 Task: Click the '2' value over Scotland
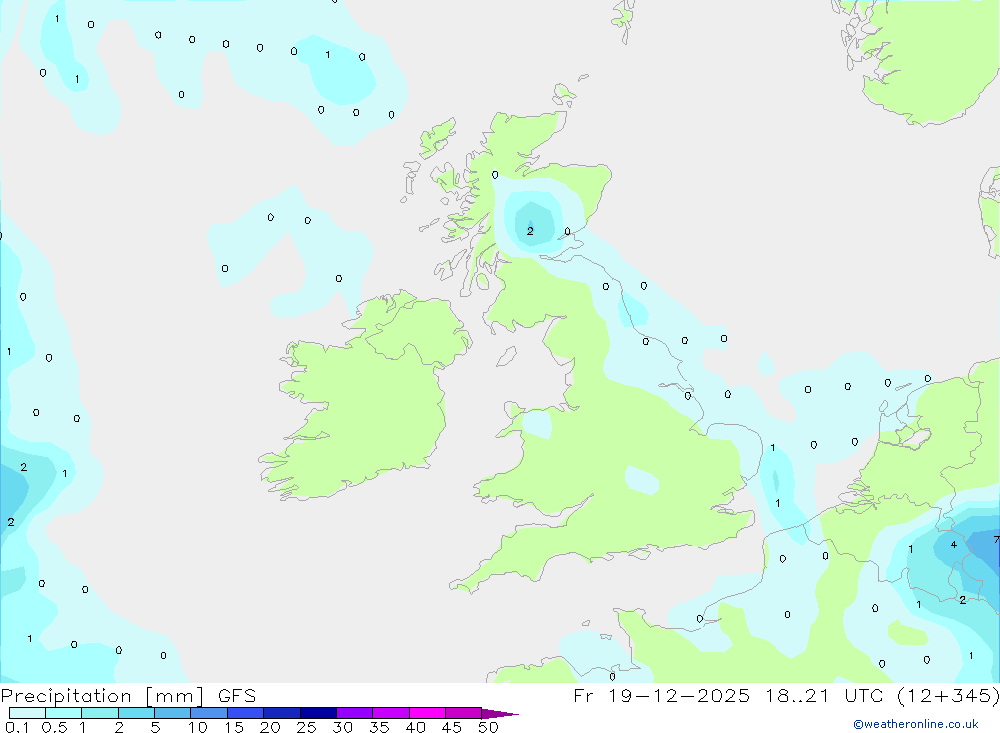[530, 231]
